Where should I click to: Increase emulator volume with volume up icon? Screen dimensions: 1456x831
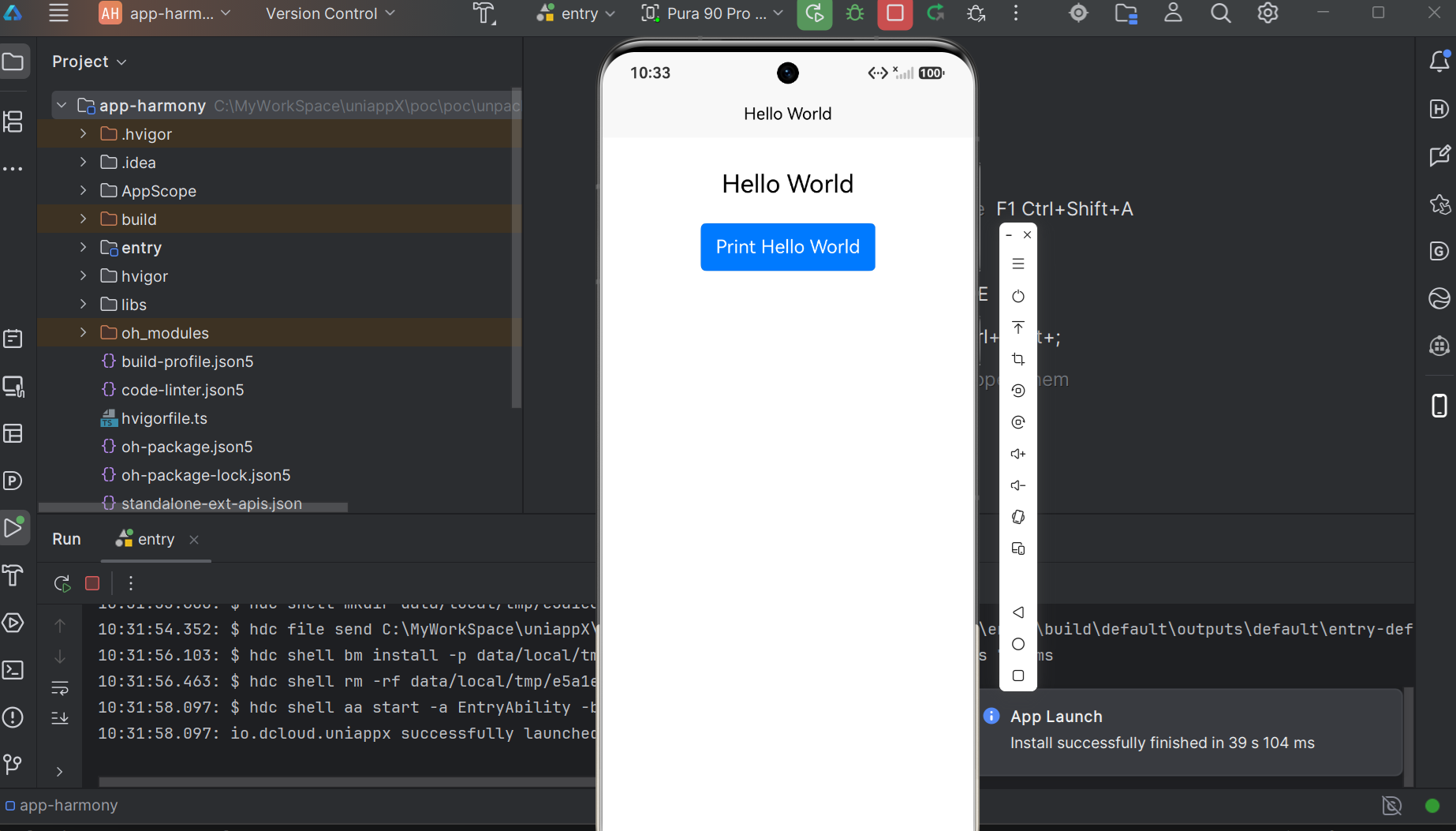(1018, 454)
